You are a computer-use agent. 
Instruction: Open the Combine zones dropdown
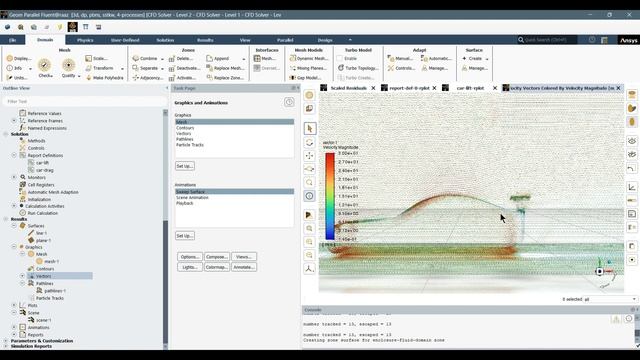point(162,59)
